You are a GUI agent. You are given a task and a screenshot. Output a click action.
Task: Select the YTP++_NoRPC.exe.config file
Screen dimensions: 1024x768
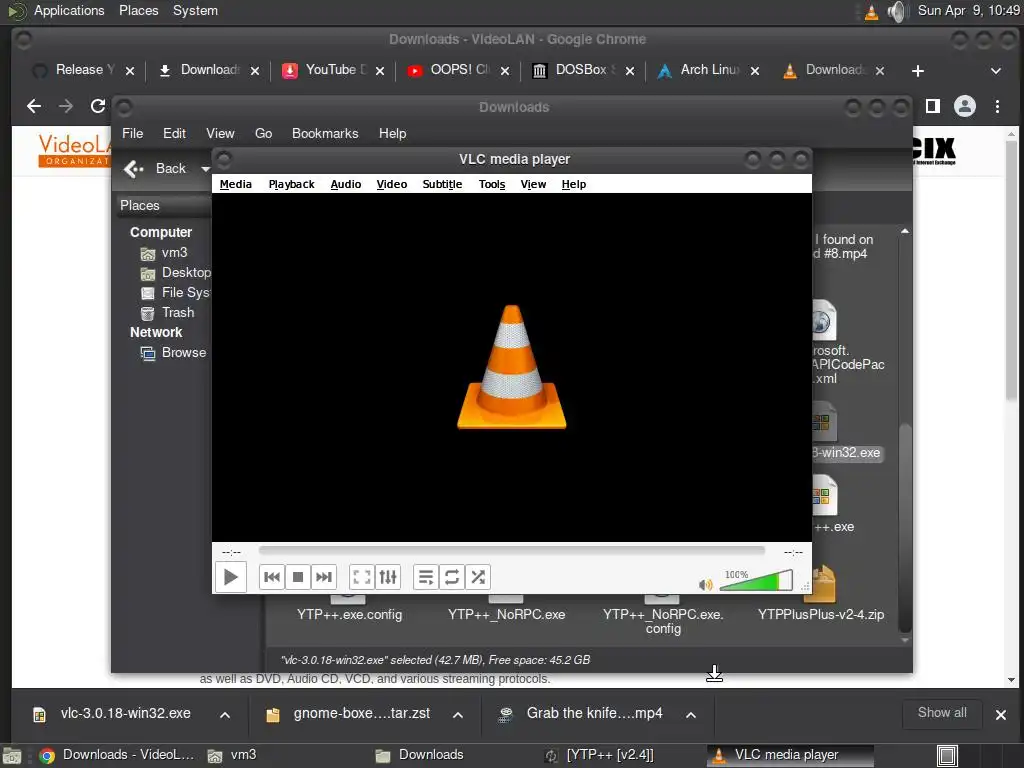663,621
